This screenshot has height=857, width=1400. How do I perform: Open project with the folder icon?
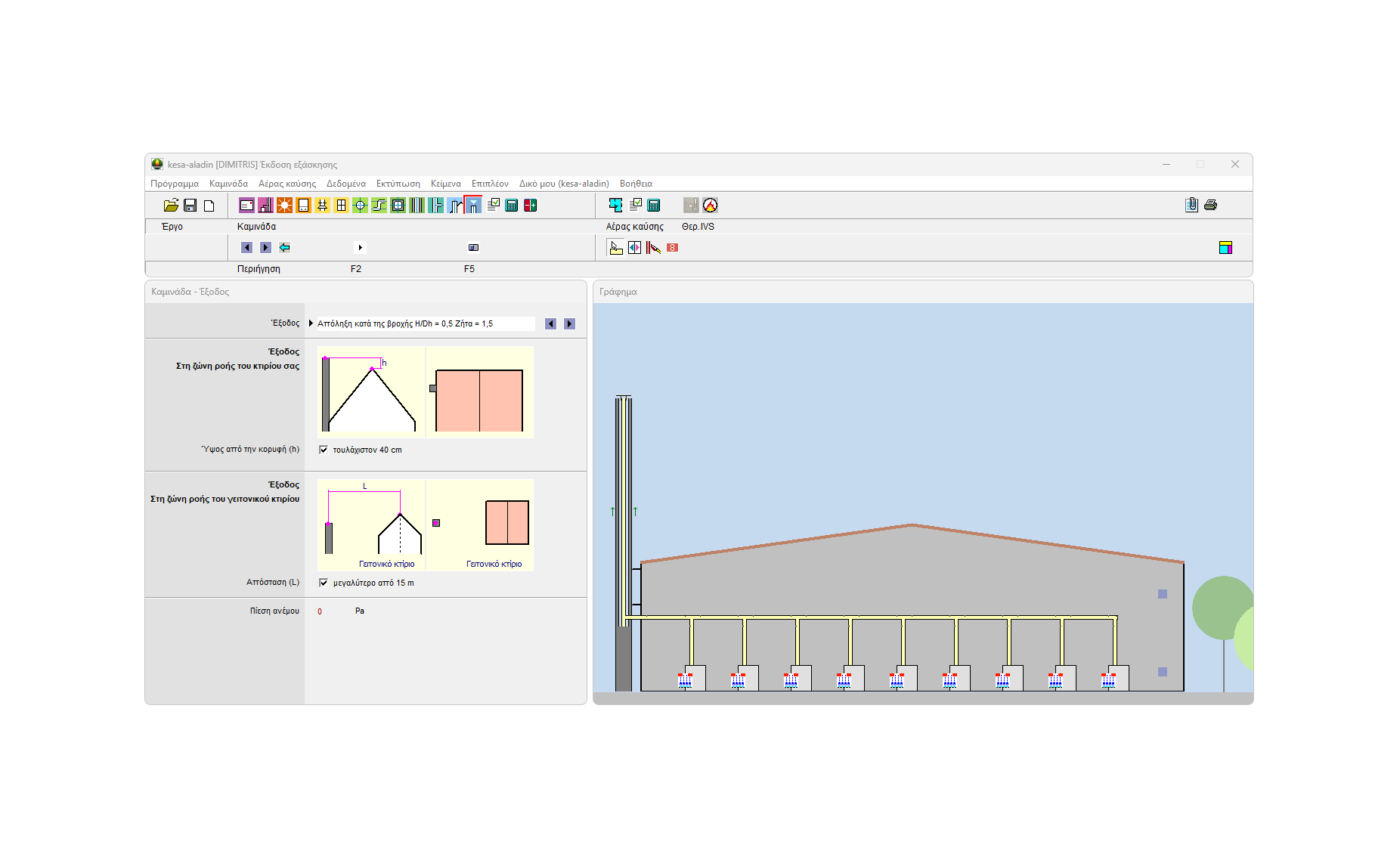click(x=171, y=206)
